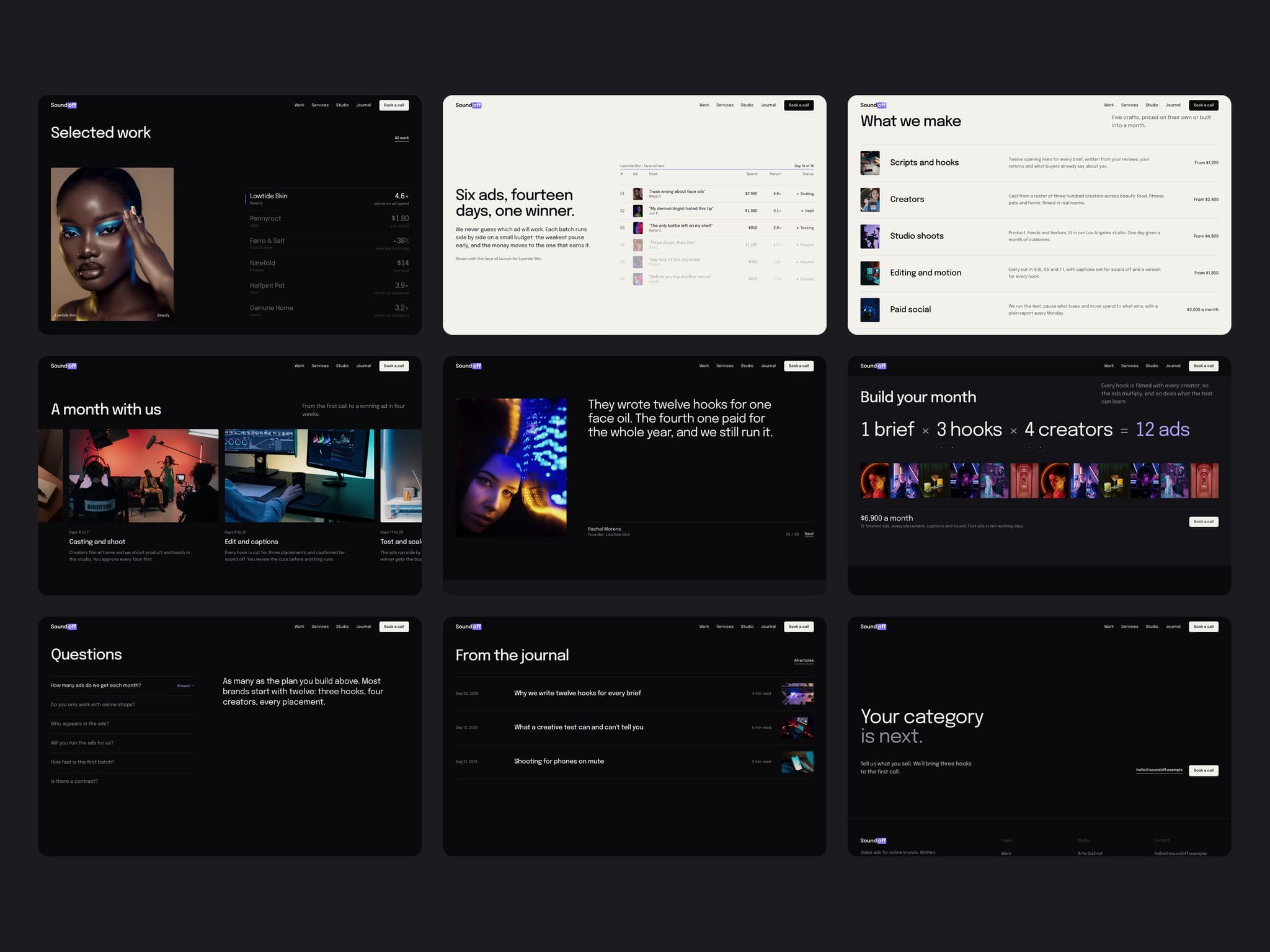Open the "I was wrong about face oils" ad thumbnail

637,193
